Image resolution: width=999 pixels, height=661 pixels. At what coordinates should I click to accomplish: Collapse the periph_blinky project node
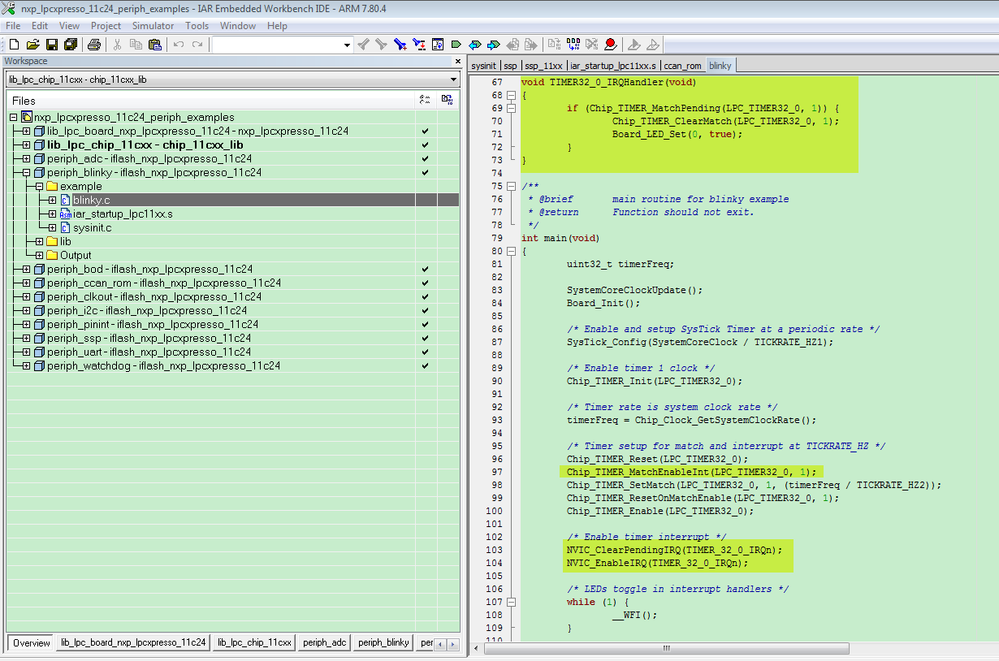tap(26, 173)
